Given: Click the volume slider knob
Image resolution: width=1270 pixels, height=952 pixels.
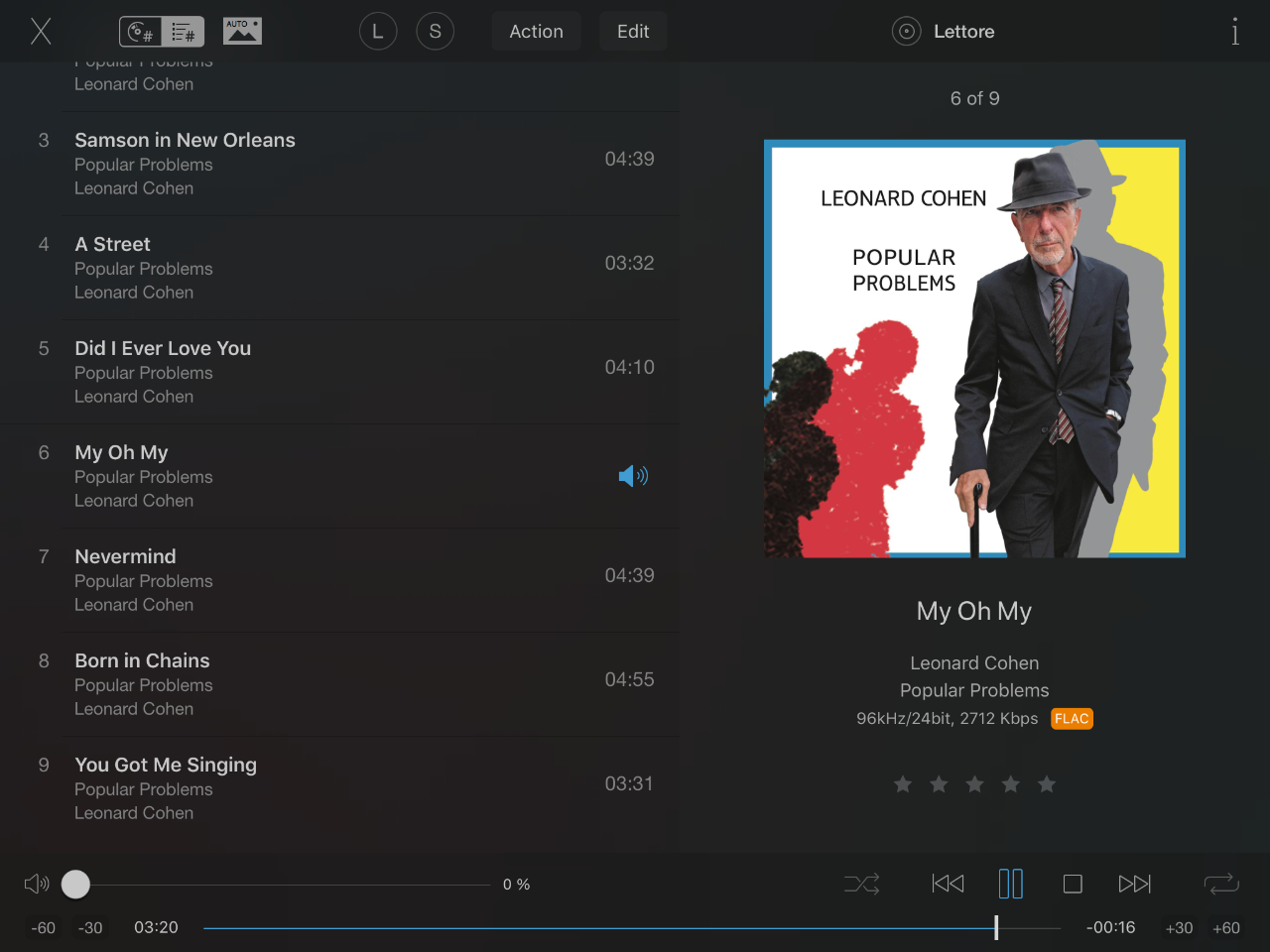Looking at the screenshot, I should 75,884.
